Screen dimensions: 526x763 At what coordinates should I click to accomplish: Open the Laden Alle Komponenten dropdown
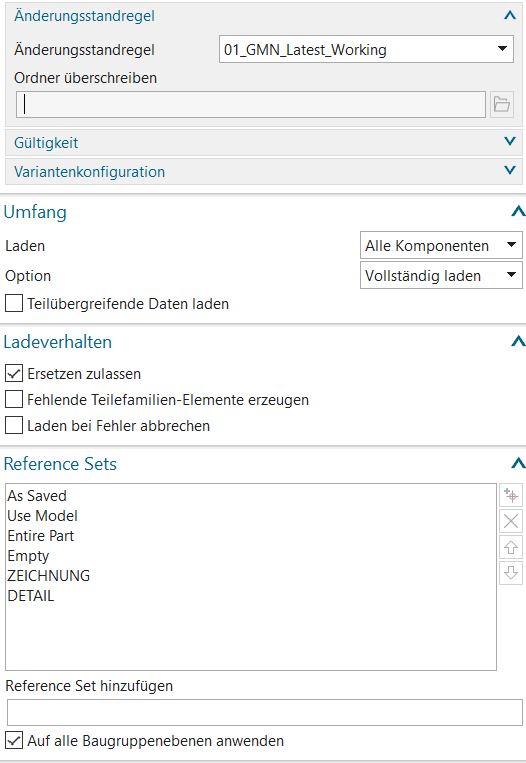[x=441, y=245]
